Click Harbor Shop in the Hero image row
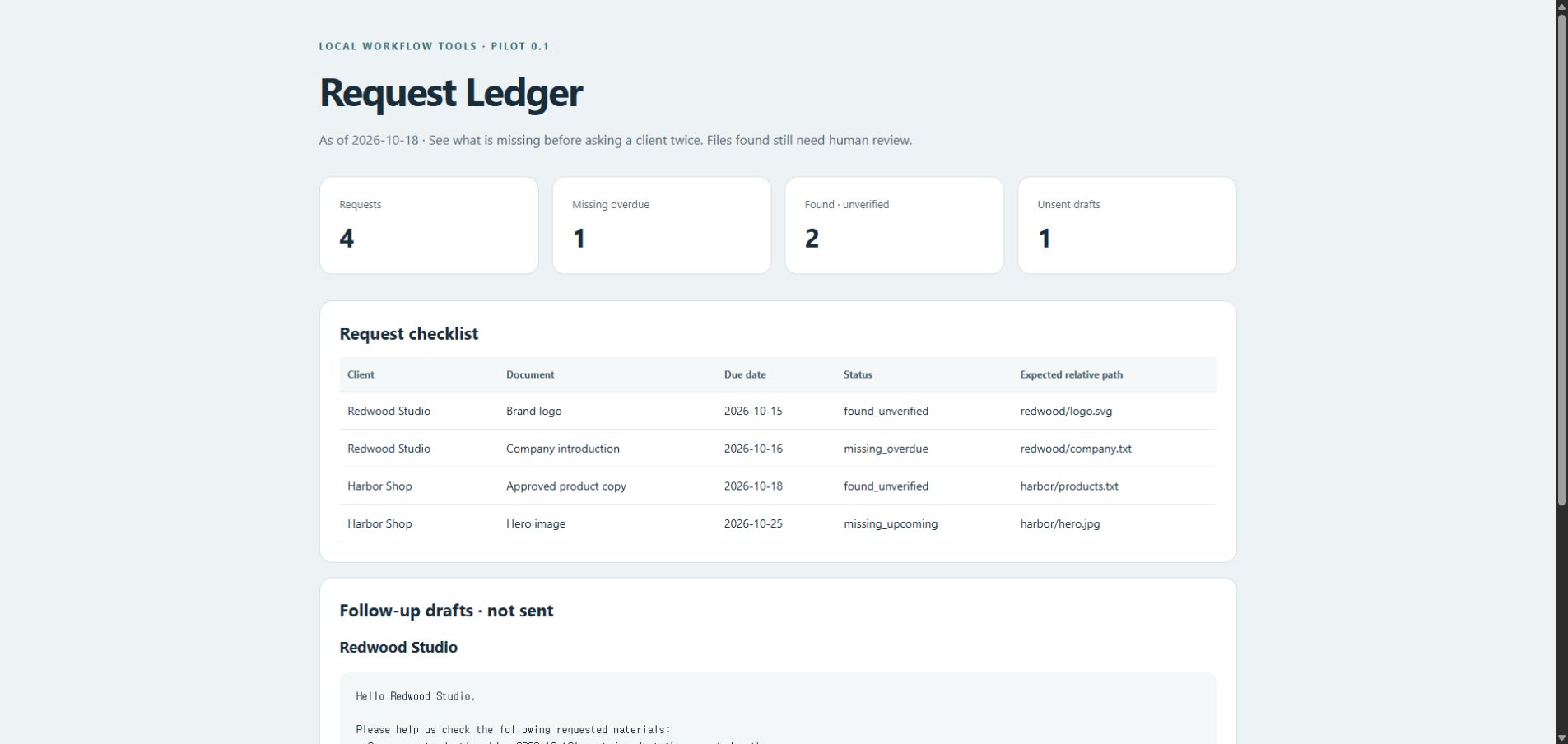Viewport: 1568px width, 744px height. pos(379,523)
